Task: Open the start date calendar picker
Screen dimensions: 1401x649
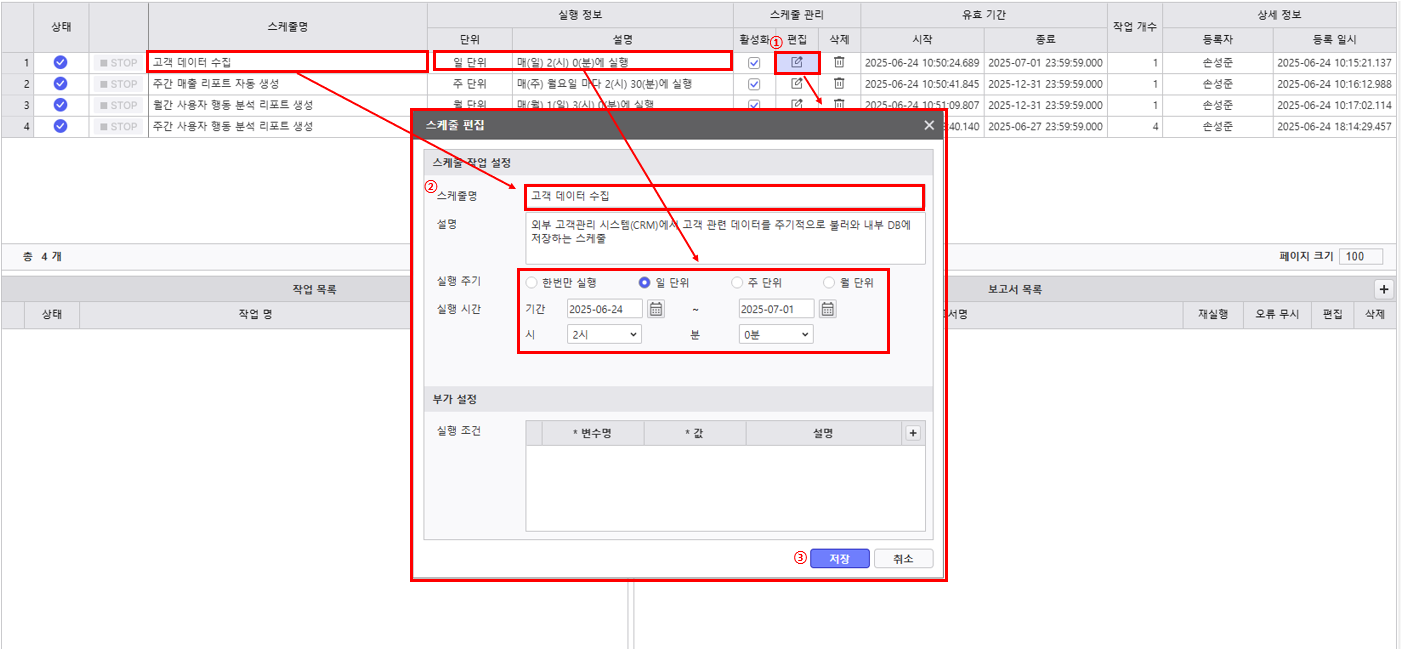Action: pyautogui.click(x=656, y=309)
